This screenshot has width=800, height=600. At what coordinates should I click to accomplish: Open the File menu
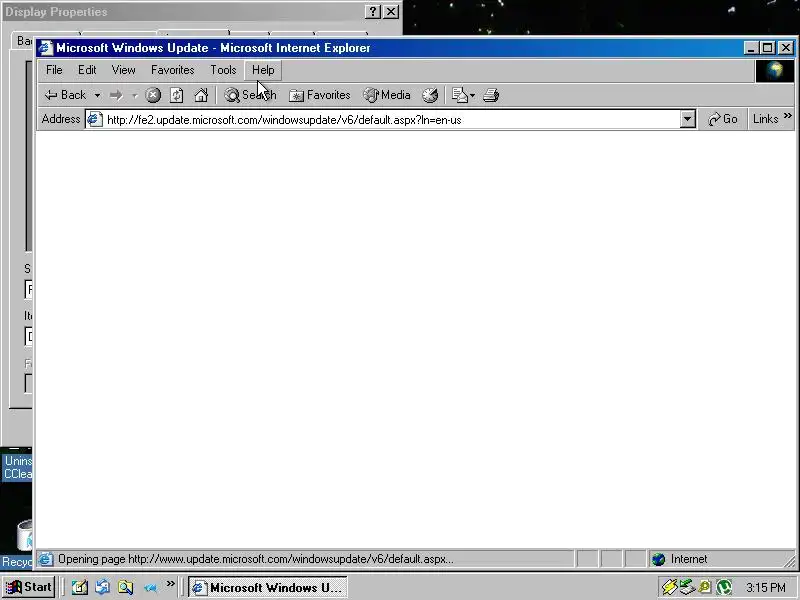click(x=54, y=70)
